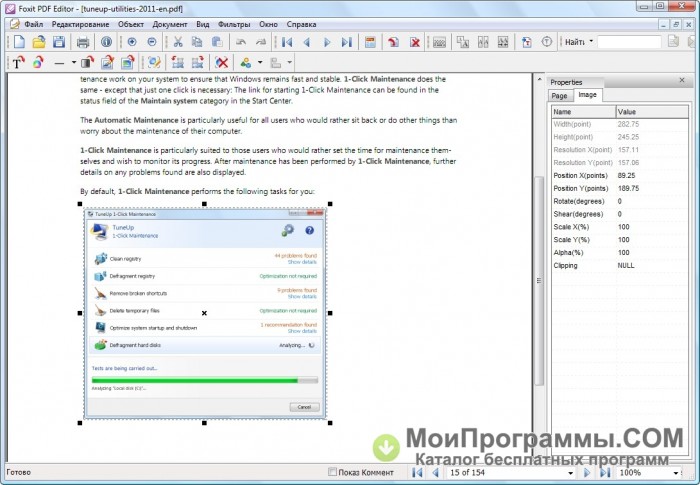Expand the line style dropdown arrow

click(74, 63)
